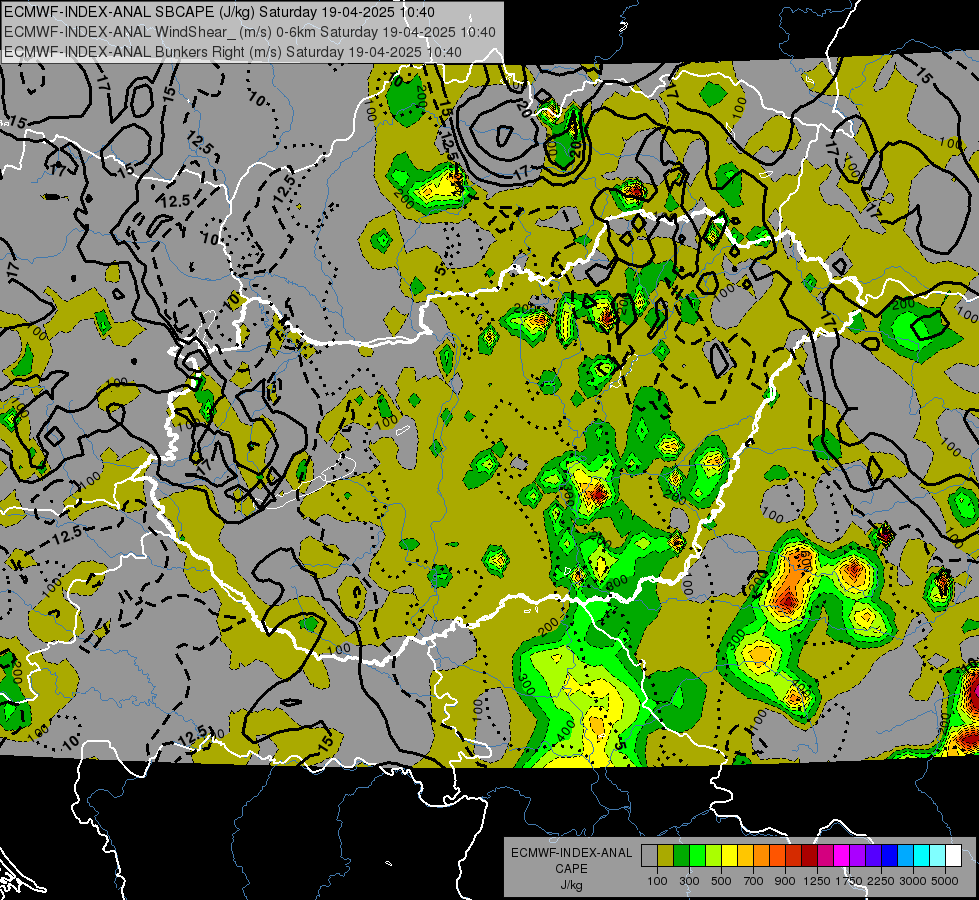Click the SBCAPE title line at top

(x=219, y=12)
